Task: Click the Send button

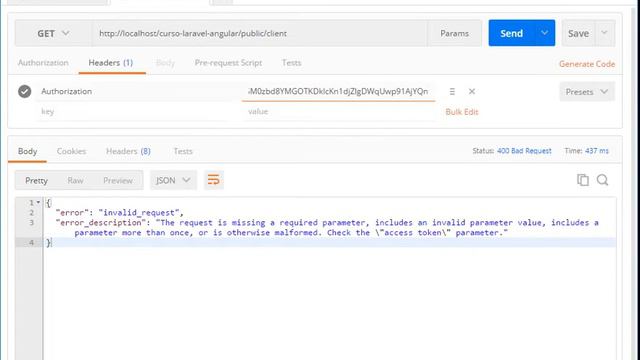Action: coord(511,33)
